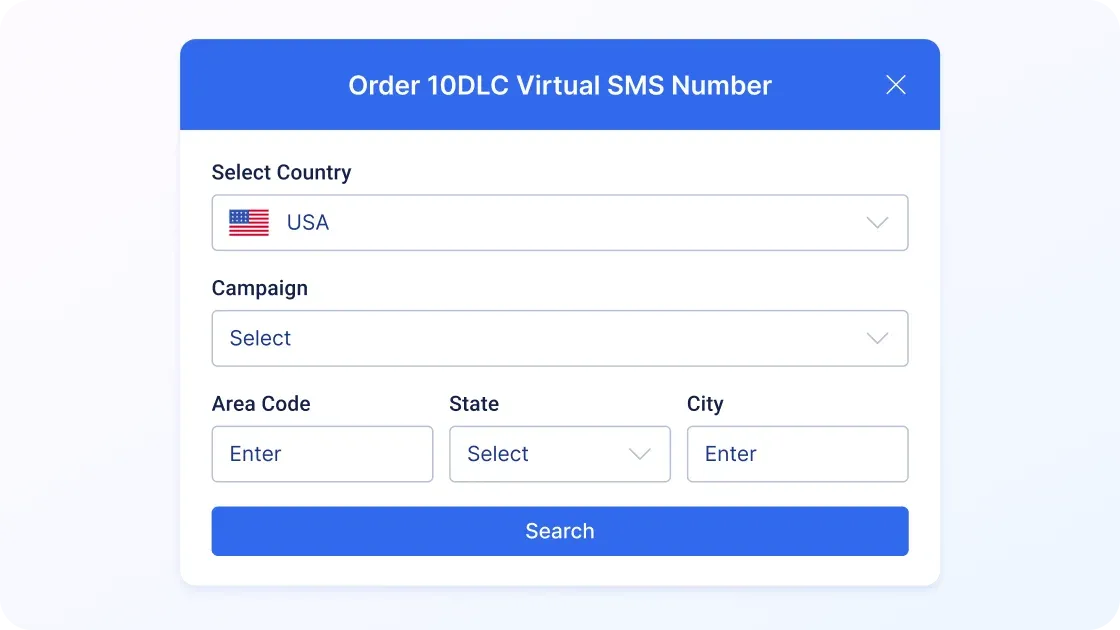
Task: Click the X close icon on the dialog header
Action: tap(895, 85)
